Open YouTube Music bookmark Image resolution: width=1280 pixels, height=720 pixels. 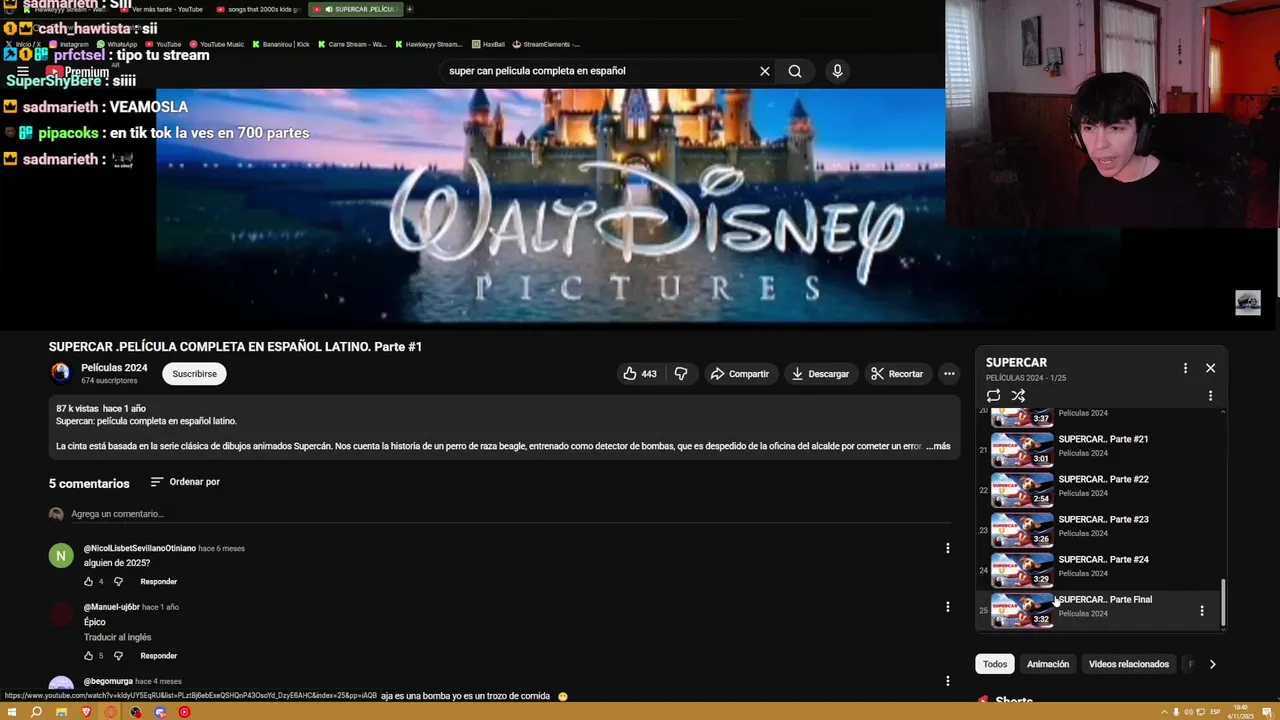218,44
